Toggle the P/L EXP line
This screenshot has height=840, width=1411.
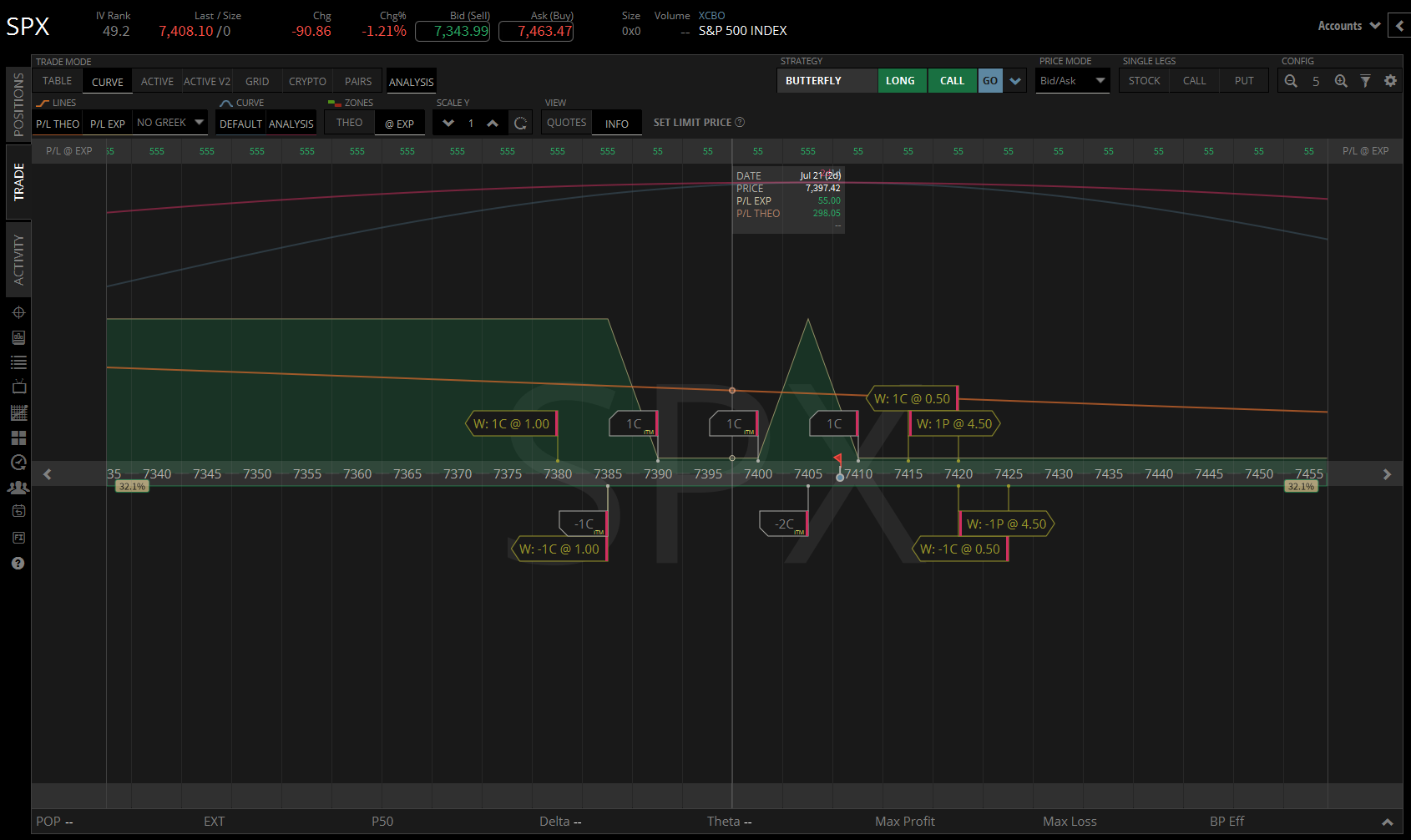coord(108,124)
